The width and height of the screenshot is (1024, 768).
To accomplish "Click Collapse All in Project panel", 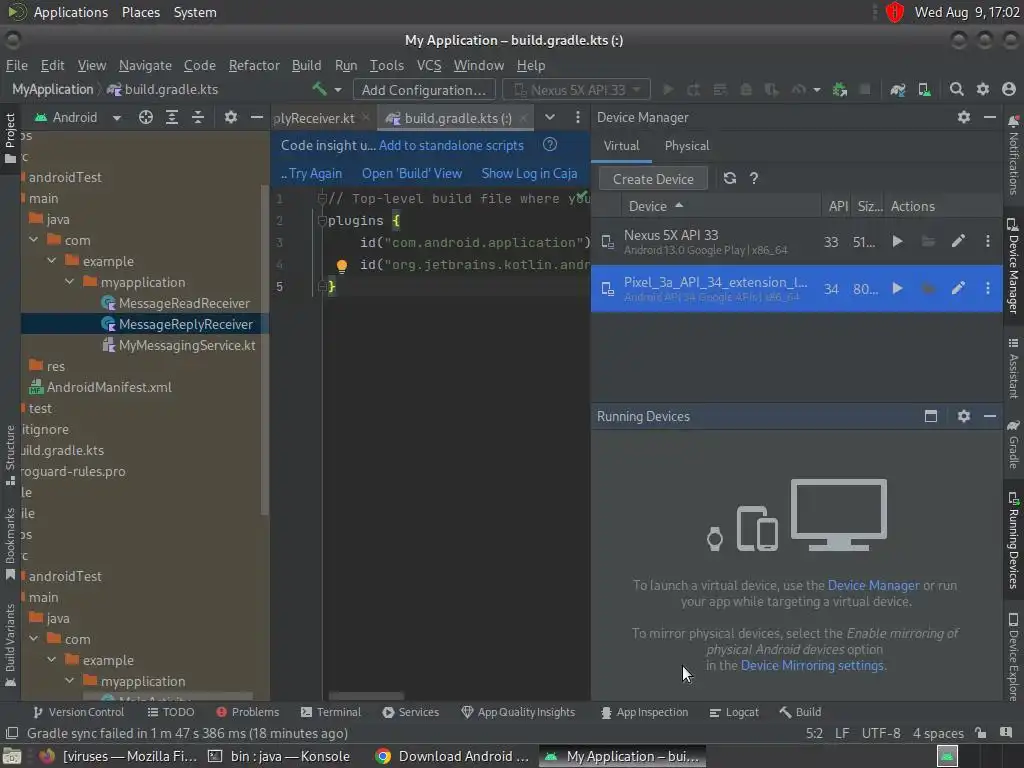I will (x=198, y=117).
